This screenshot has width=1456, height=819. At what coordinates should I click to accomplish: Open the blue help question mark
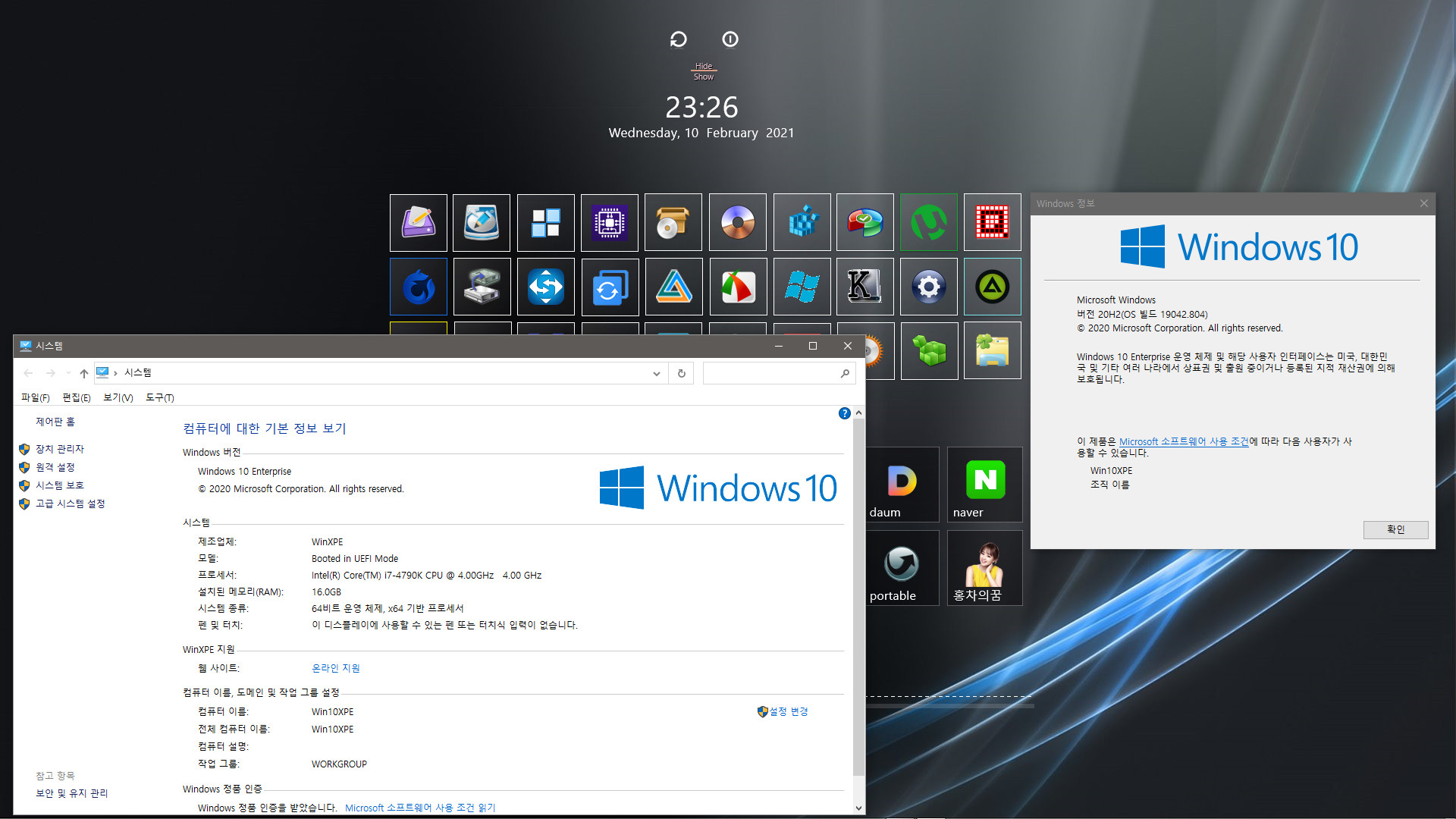(x=844, y=413)
